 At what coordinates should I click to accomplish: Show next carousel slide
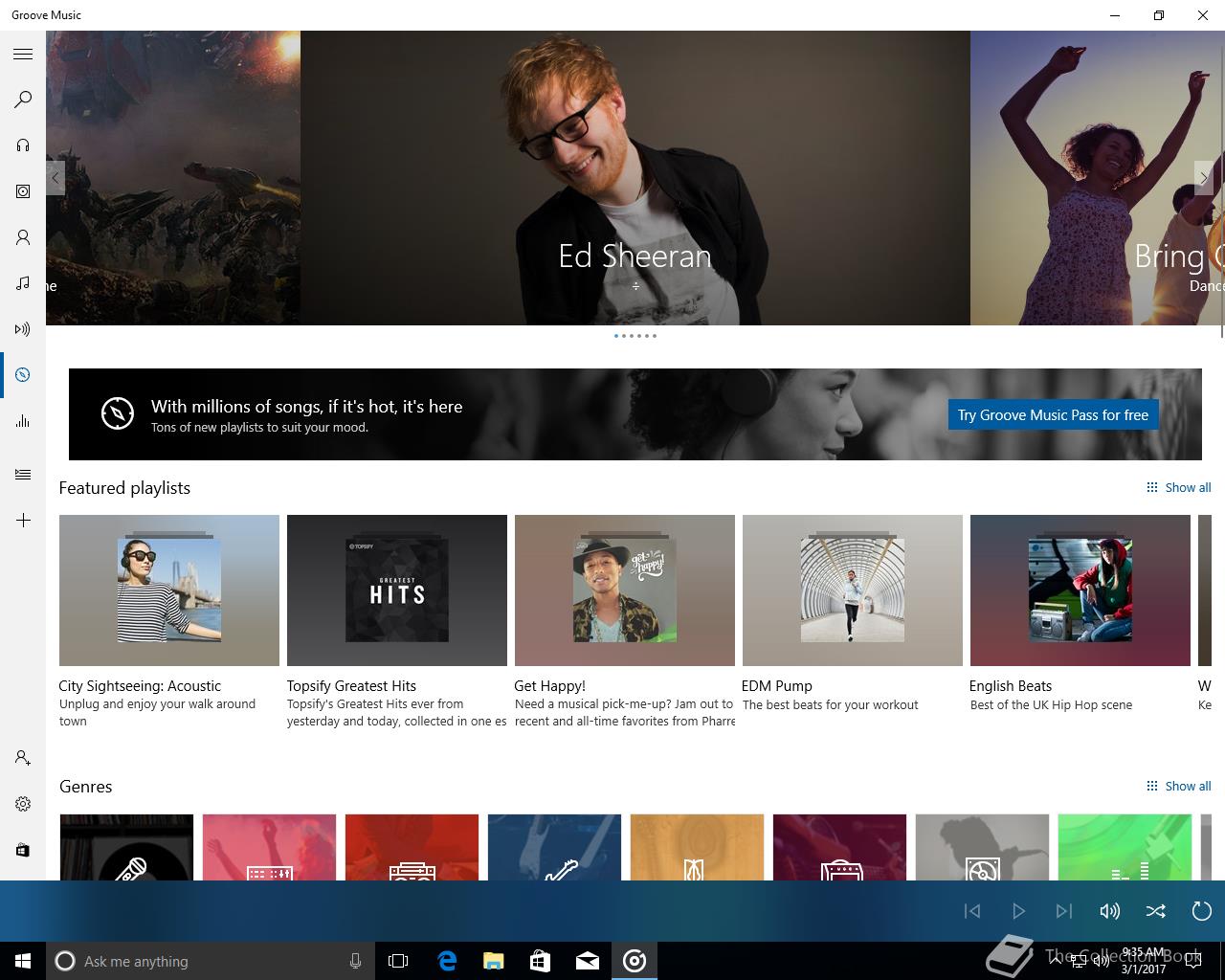[x=1204, y=178]
